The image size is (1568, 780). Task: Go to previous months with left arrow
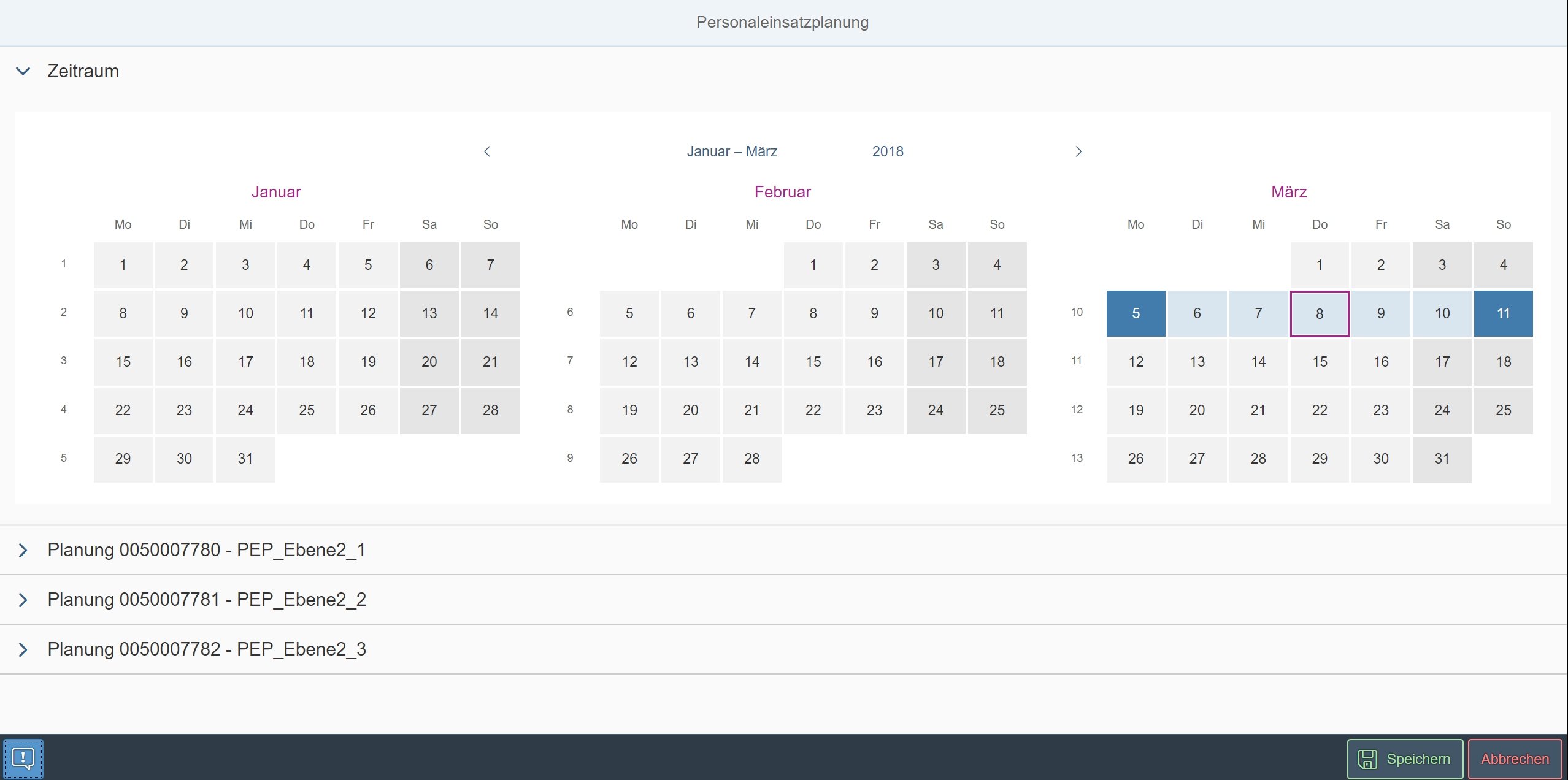click(487, 151)
